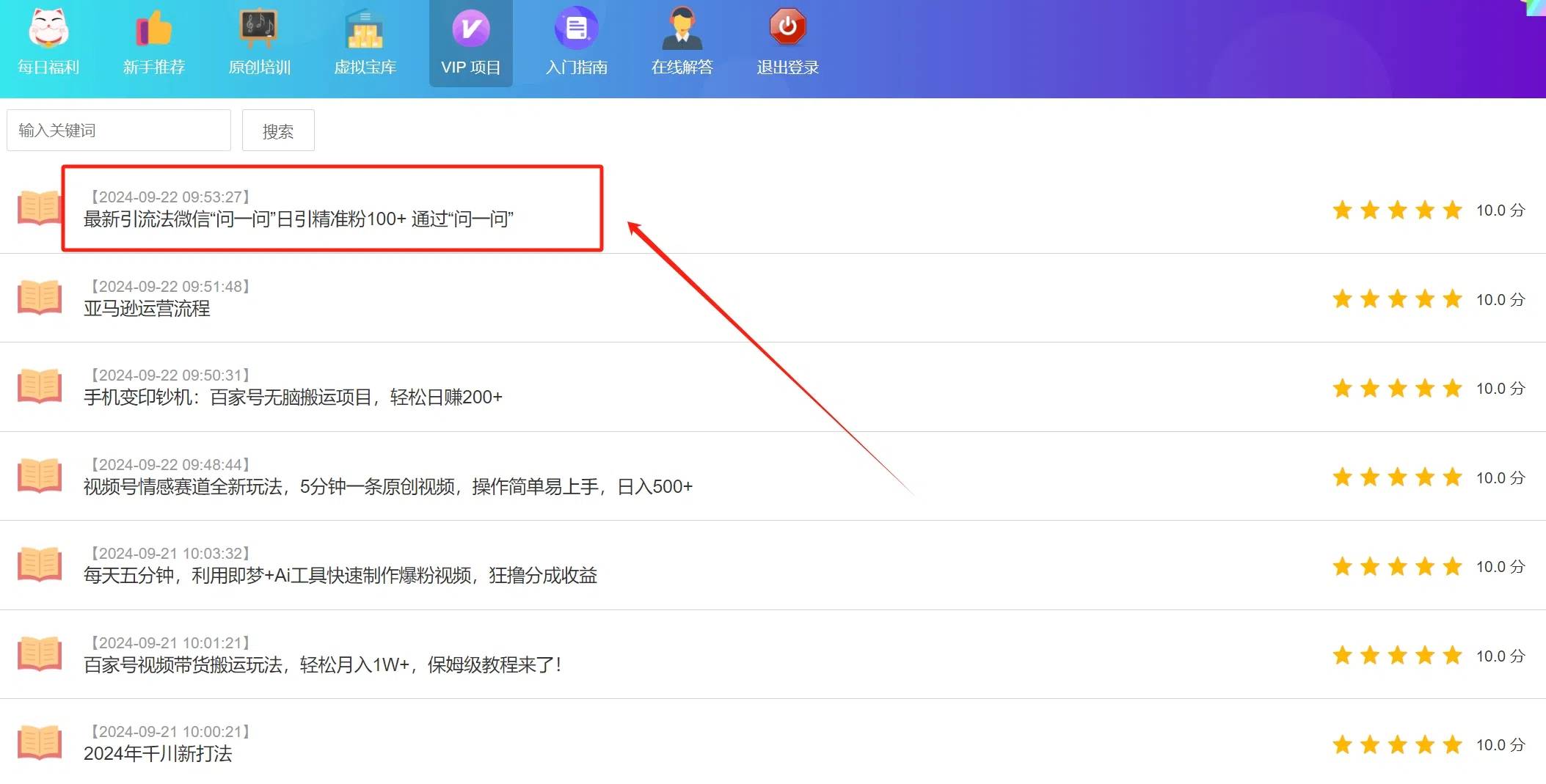Image resolution: width=1546 pixels, height=784 pixels.
Task: Click 10.0 分 score on 亚马逊运营流程 row
Action: pos(1501,299)
